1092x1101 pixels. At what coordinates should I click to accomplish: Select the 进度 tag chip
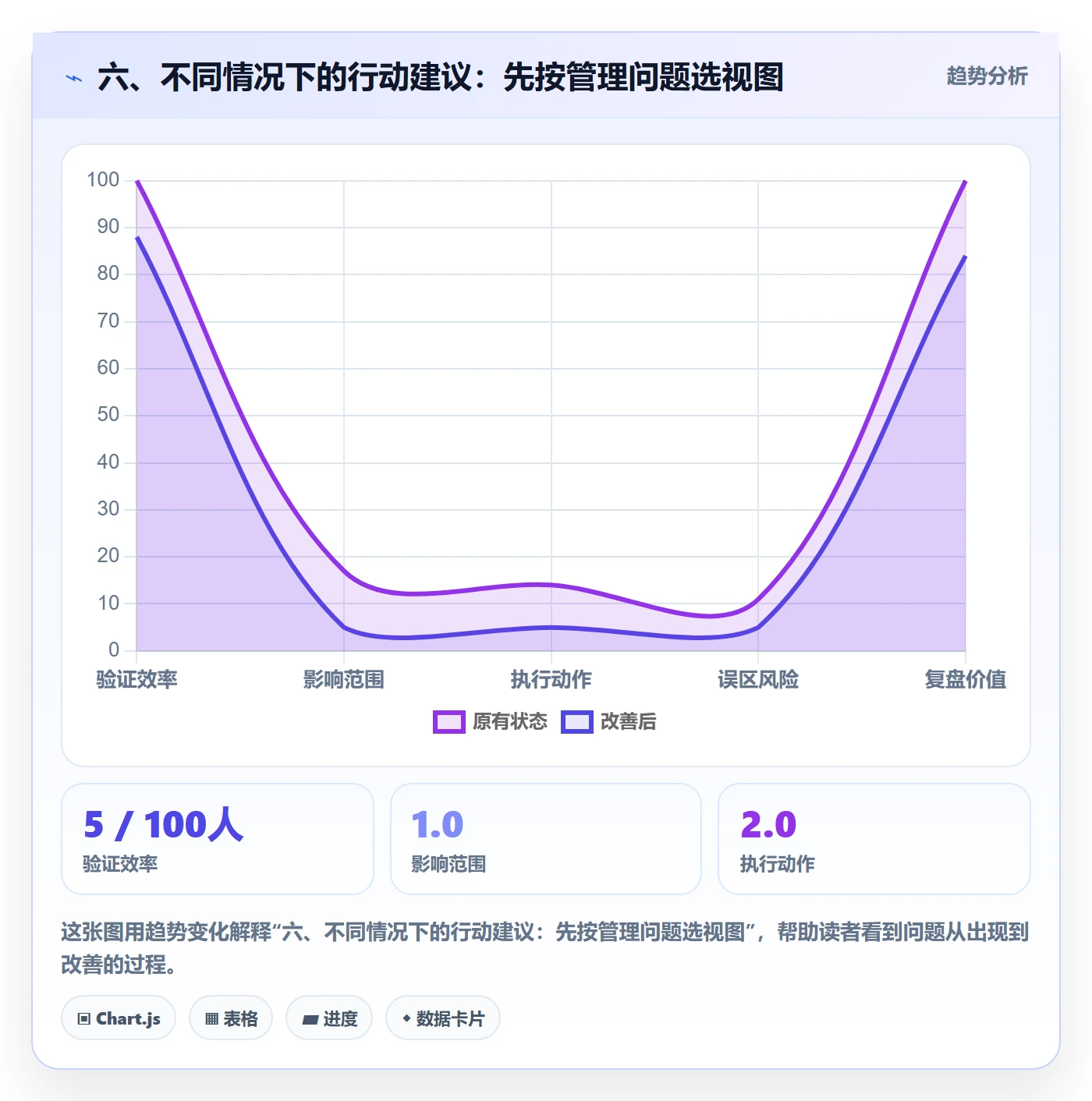tap(329, 1018)
